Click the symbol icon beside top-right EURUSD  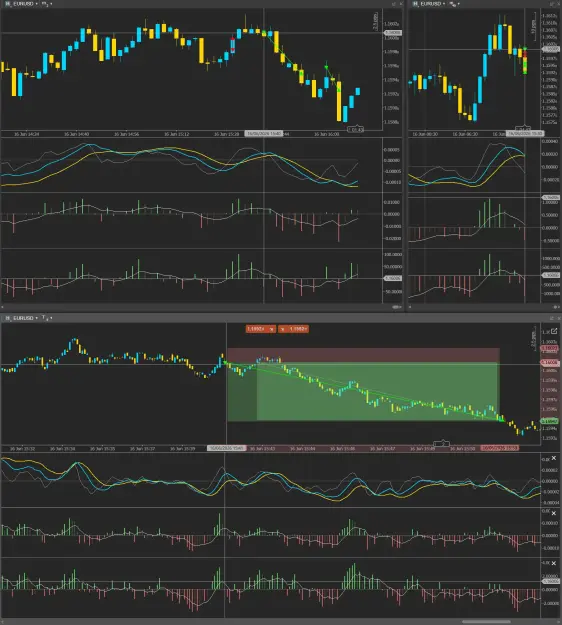pos(415,4)
